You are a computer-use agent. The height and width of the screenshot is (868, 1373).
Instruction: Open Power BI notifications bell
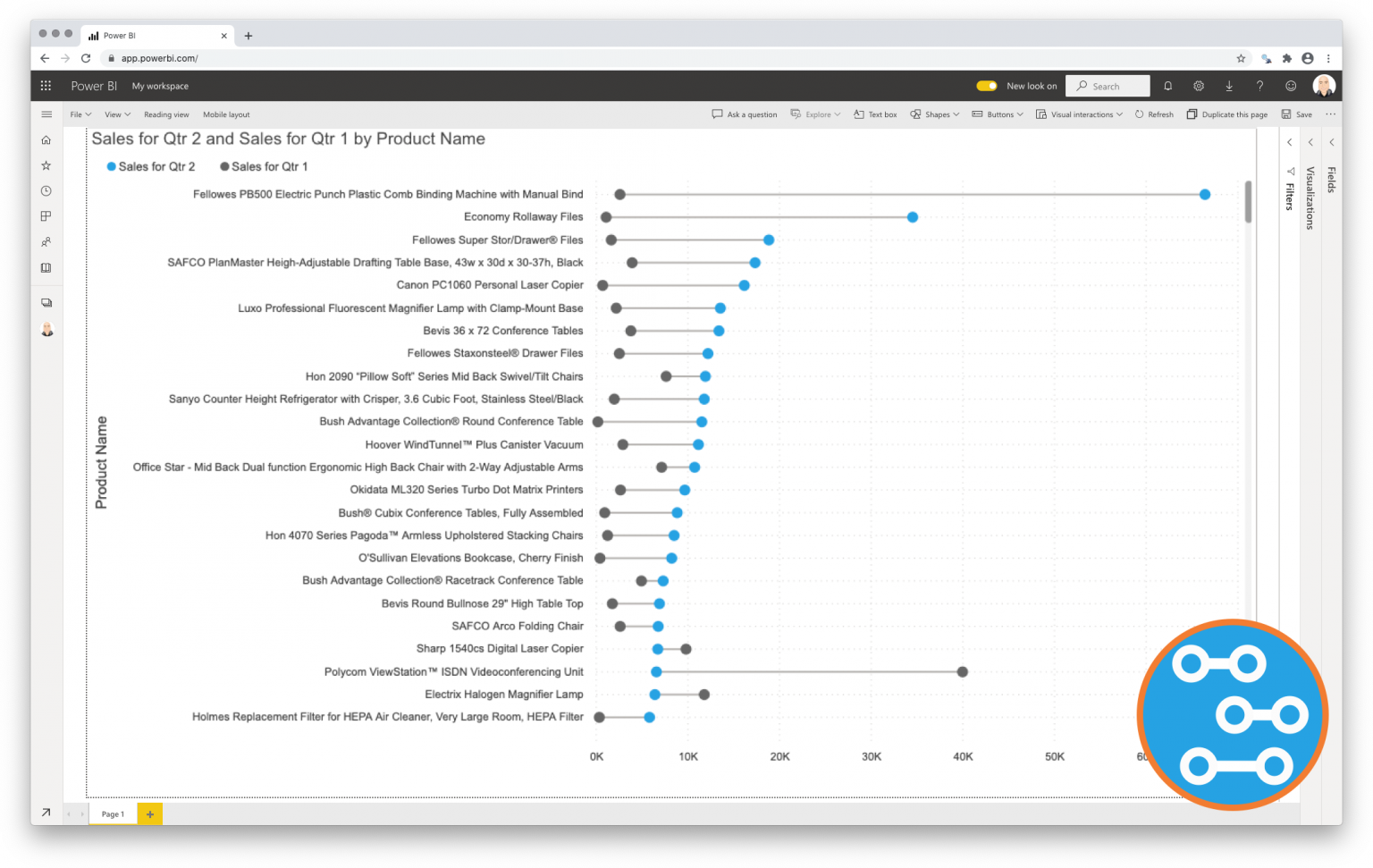click(1167, 85)
